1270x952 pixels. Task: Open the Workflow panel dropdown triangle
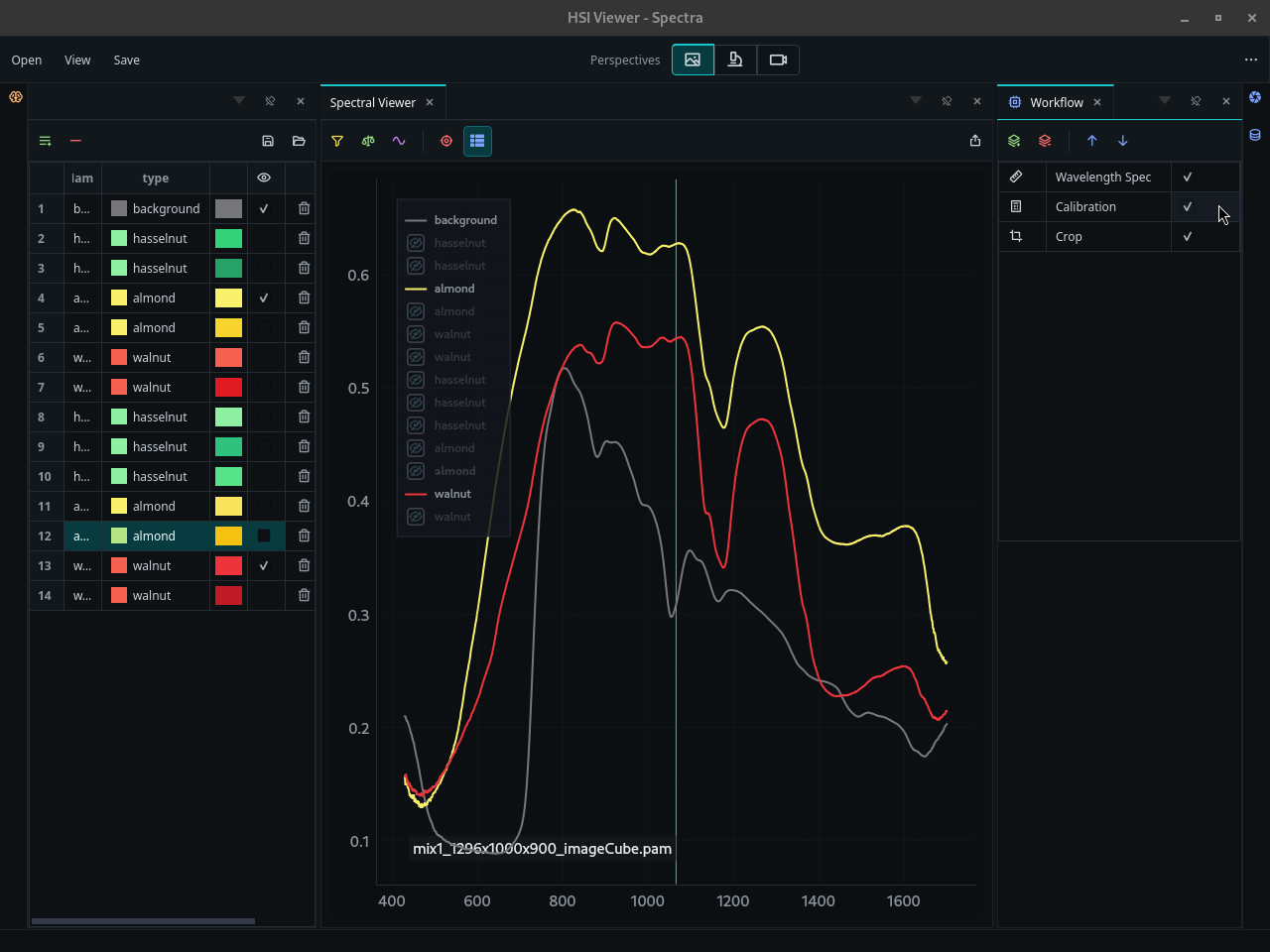[1165, 101]
